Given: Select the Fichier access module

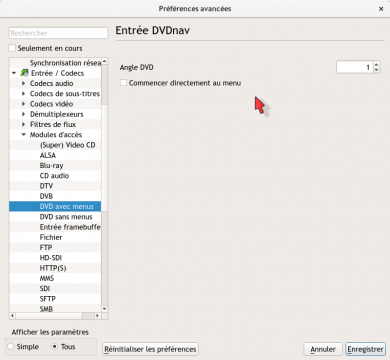Looking at the screenshot, I should 55,237.
